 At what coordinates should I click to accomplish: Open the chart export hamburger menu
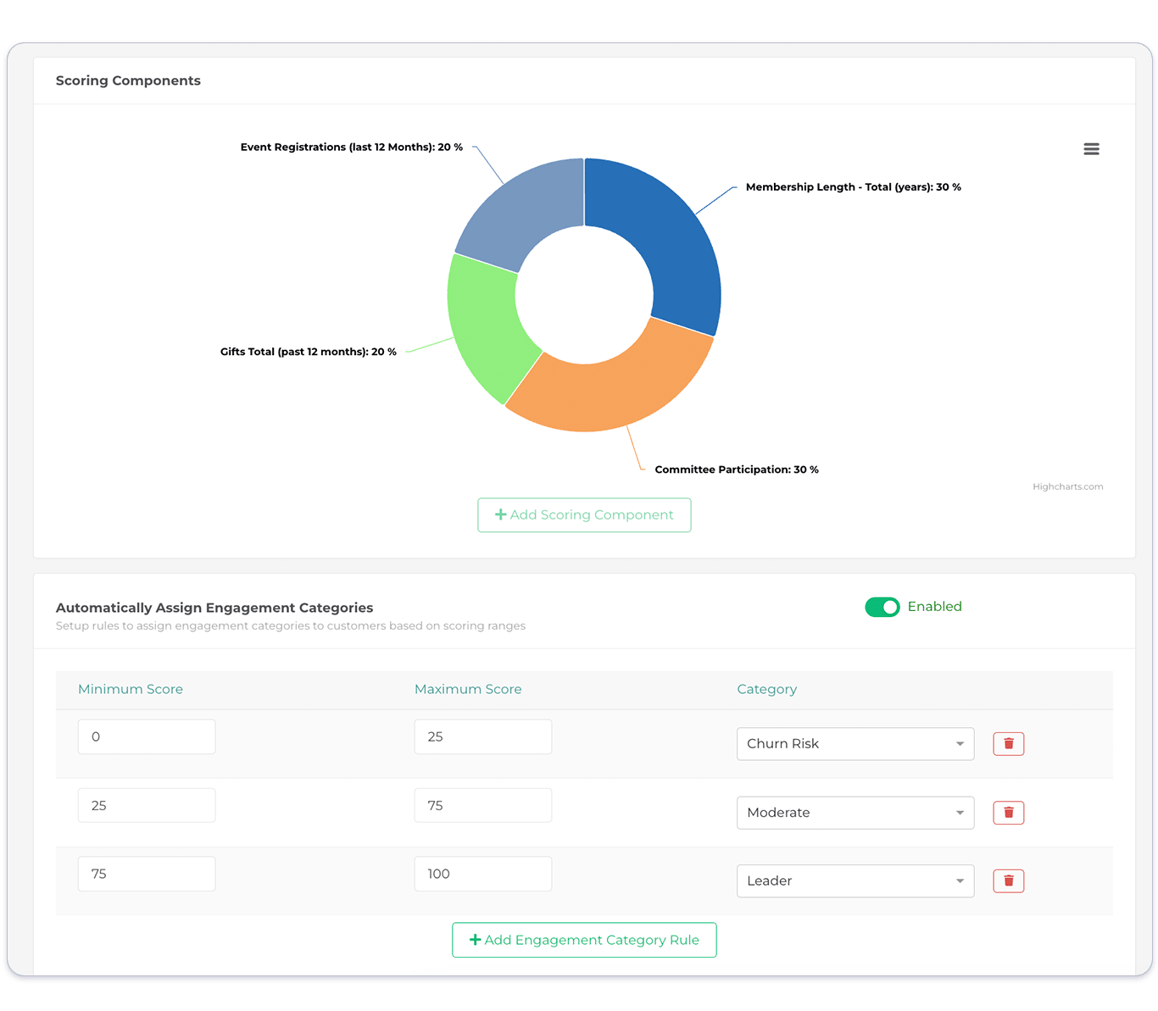[1091, 148]
